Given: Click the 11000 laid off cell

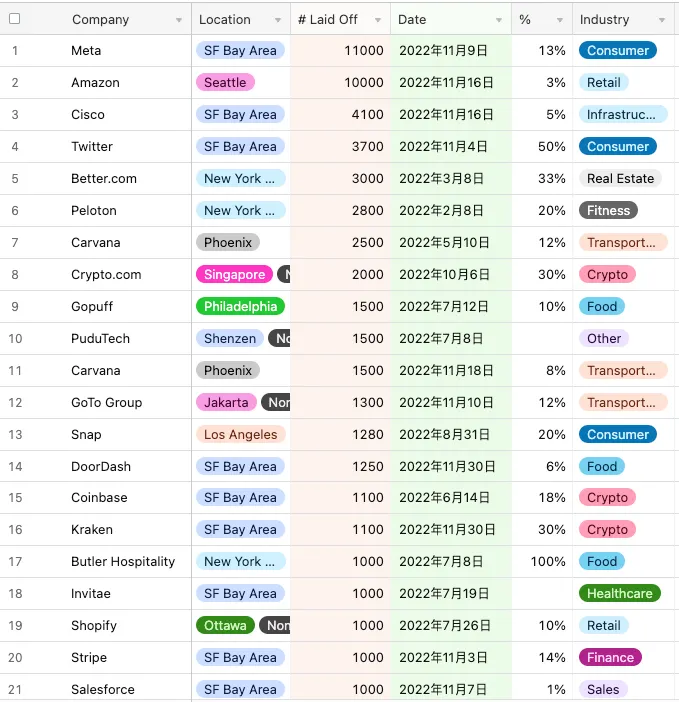Looking at the screenshot, I should [x=363, y=51].
